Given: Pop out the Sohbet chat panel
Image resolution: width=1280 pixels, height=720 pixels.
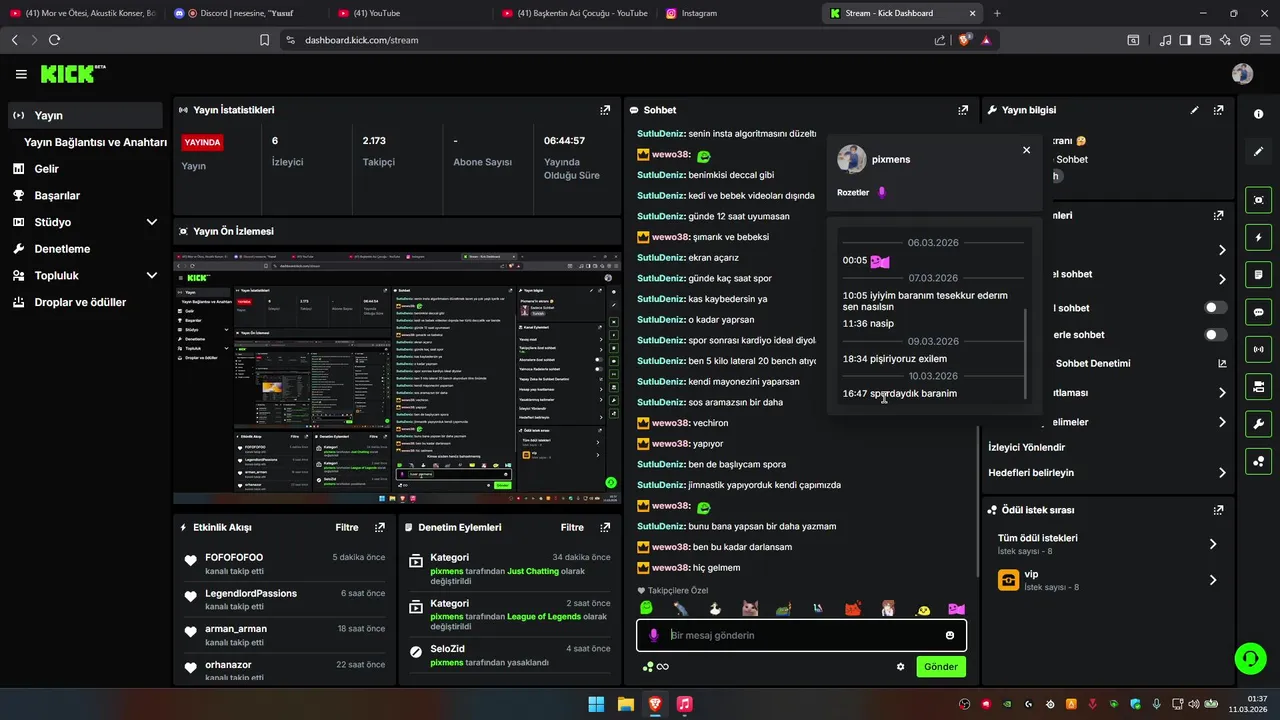Looking at the screenshot, I should (x=963, y=110).
